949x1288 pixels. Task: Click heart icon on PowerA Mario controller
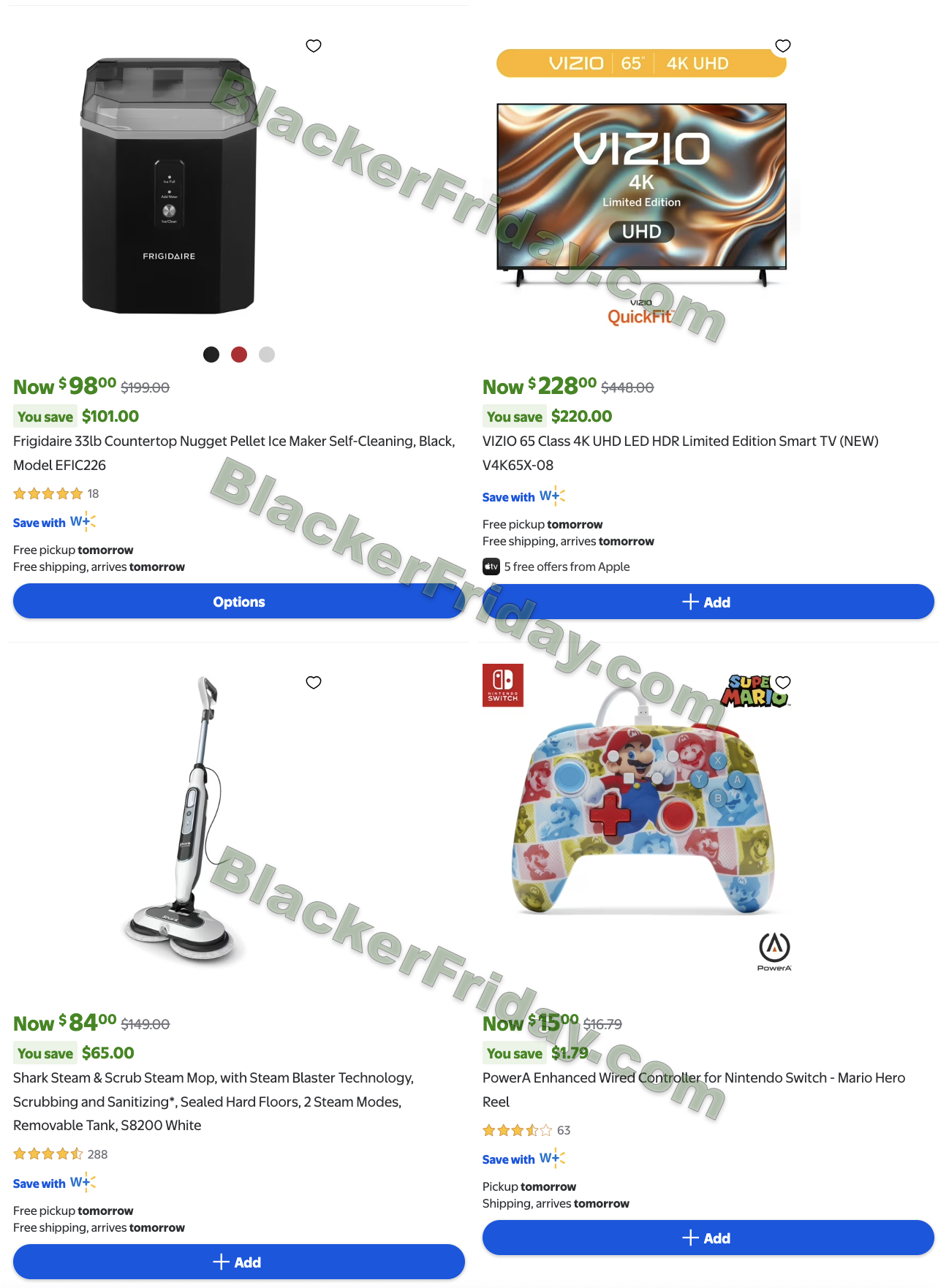coord(783,683)
